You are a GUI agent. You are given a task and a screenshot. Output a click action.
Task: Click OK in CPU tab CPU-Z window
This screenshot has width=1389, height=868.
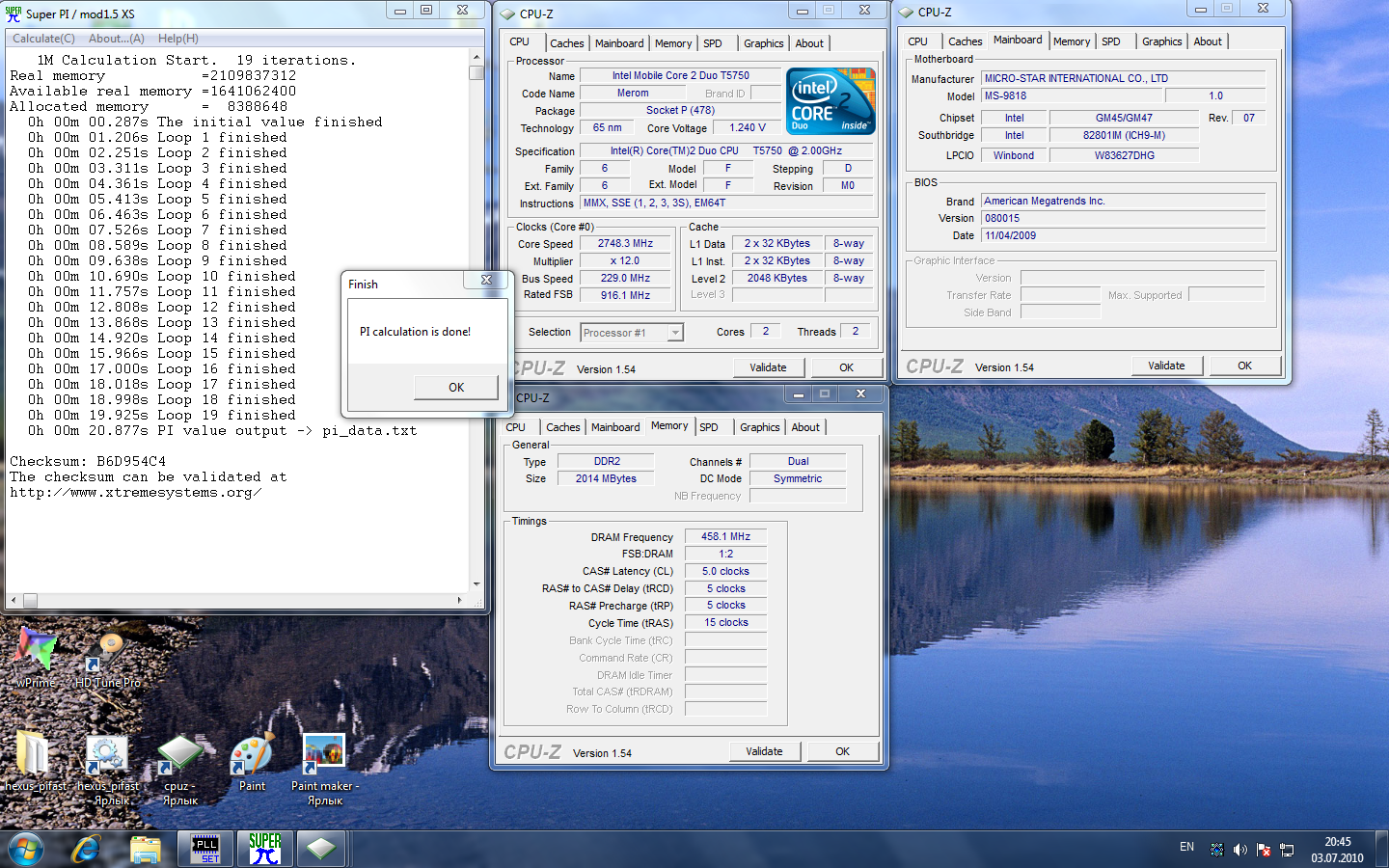846,367
